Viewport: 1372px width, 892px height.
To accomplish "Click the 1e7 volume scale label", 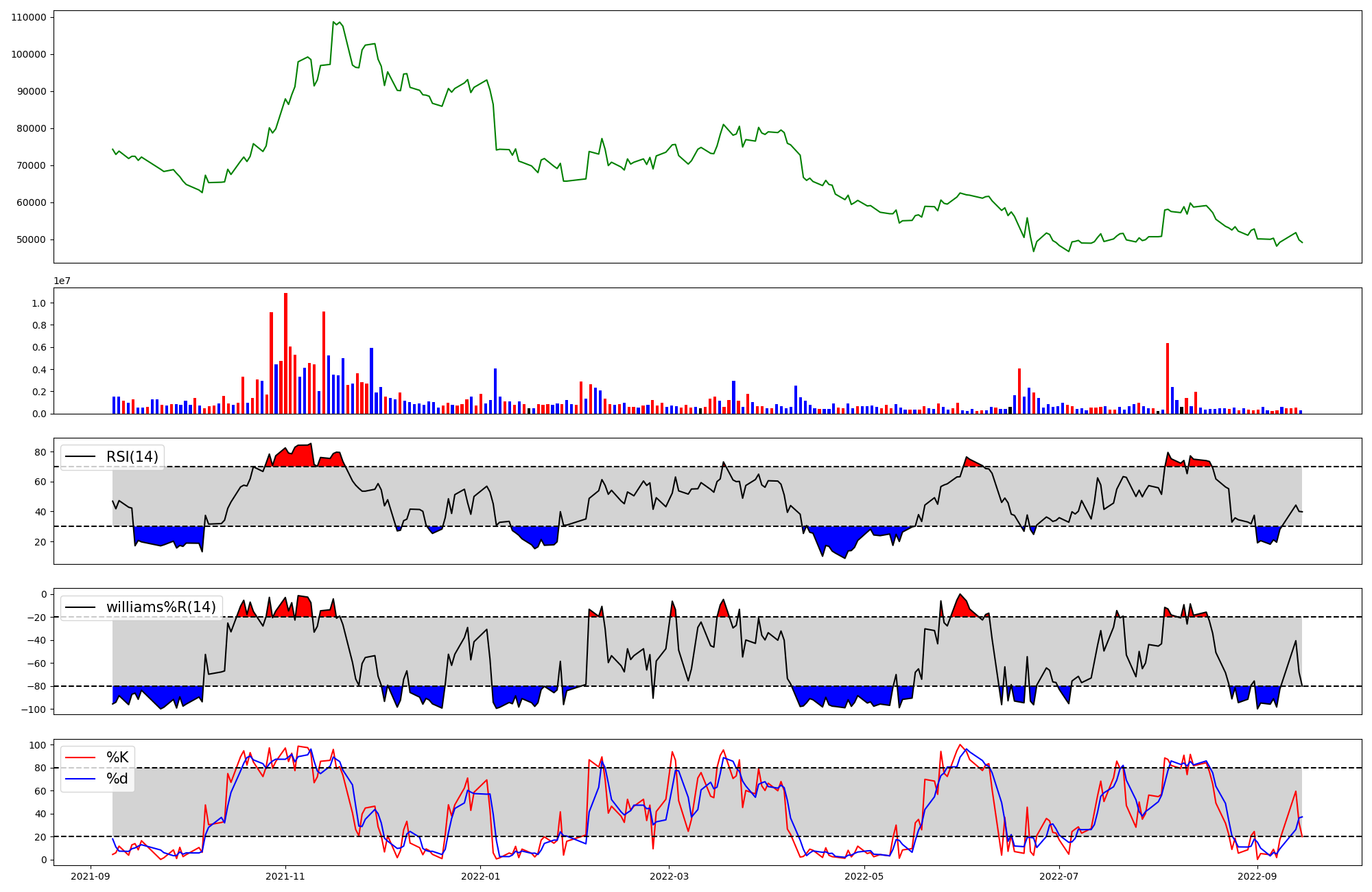I will coord(62,281).
